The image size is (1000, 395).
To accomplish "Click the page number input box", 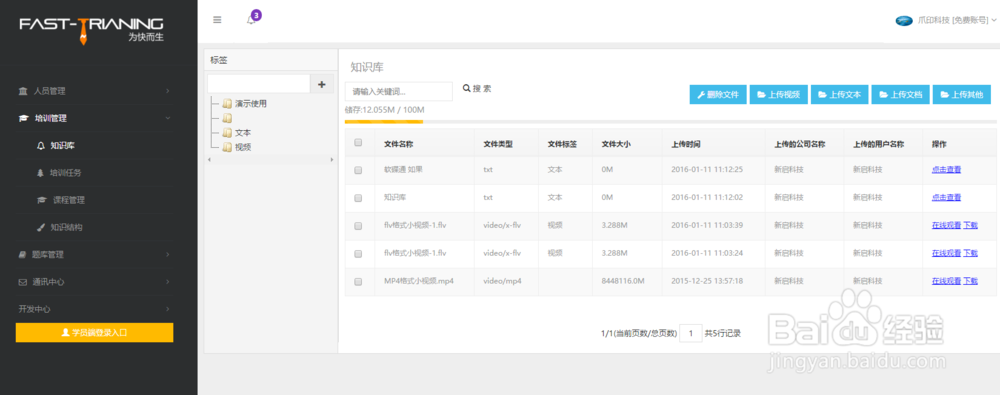I will tap(691, 333).
